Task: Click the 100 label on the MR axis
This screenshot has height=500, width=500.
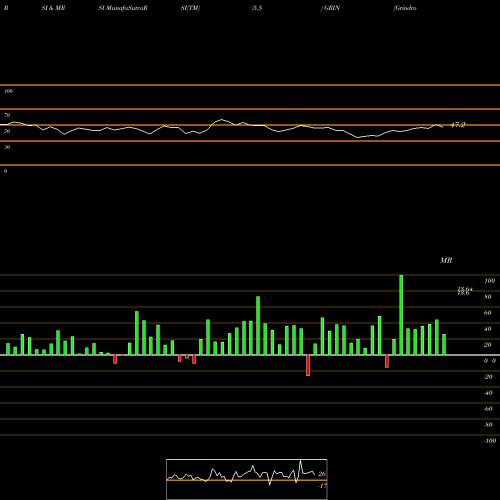Action: tap(489, 281)
